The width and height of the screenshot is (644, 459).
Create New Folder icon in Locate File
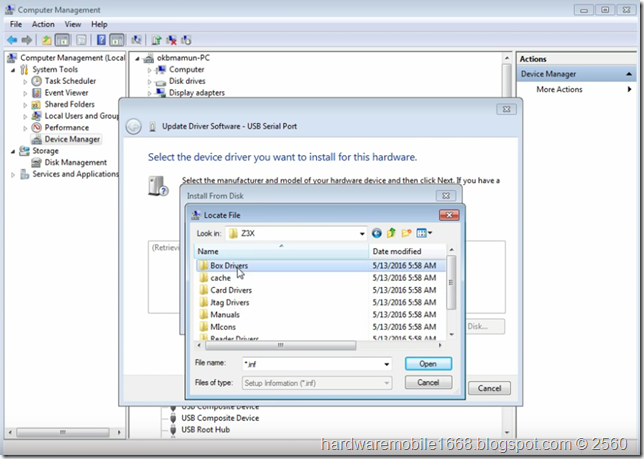[x=406, y=233]
